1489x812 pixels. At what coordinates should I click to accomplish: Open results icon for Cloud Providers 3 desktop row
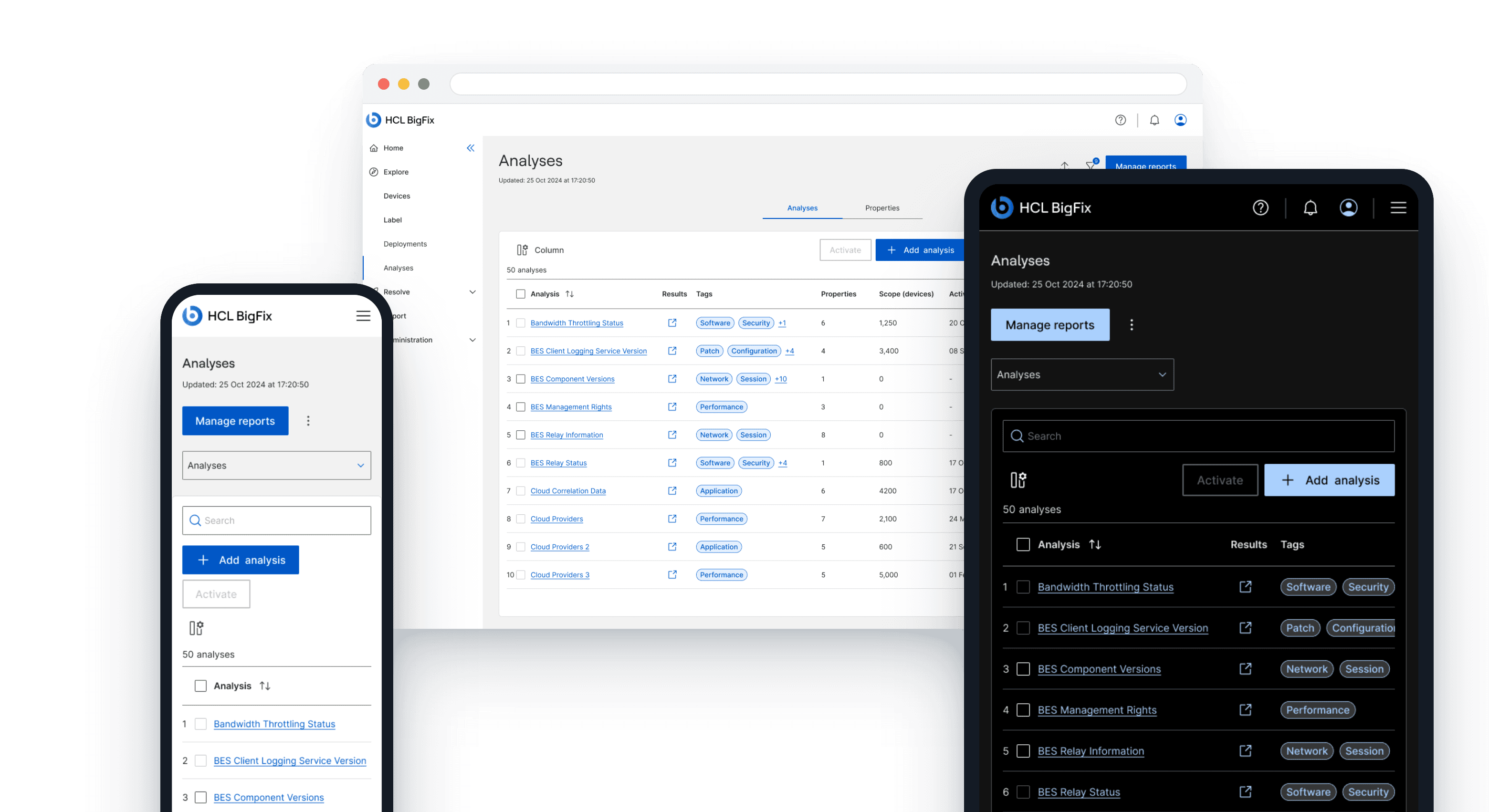[x=672, y=574]
